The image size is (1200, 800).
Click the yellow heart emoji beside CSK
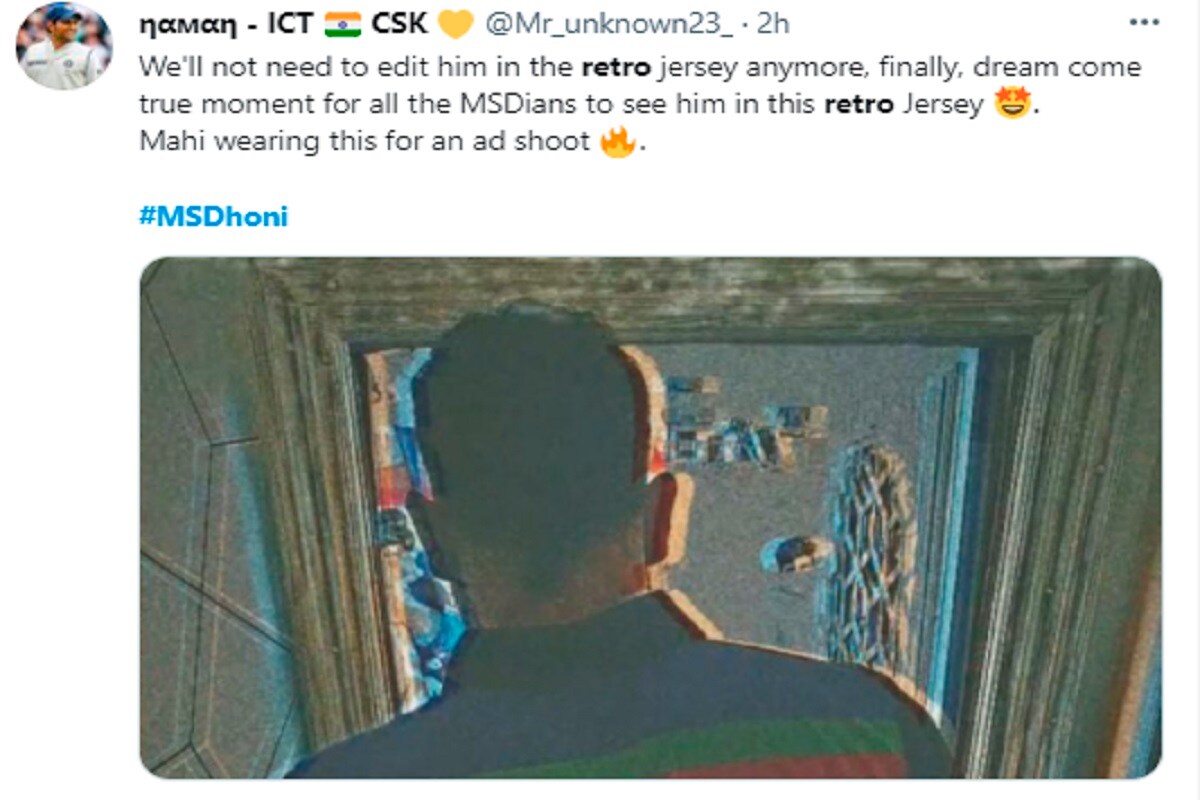point(453,24)
